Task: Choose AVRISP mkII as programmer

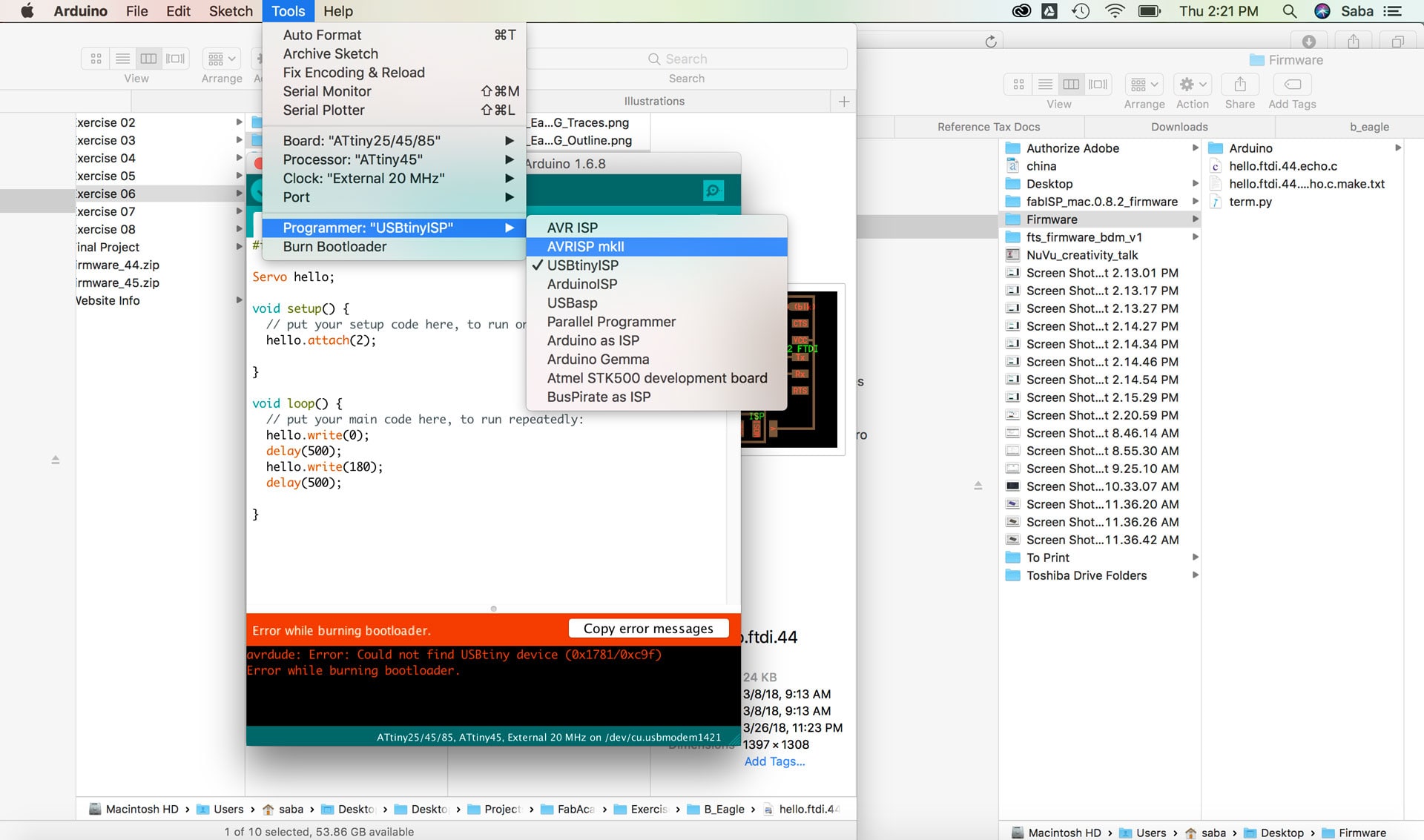Action: [x=656, y=247]
